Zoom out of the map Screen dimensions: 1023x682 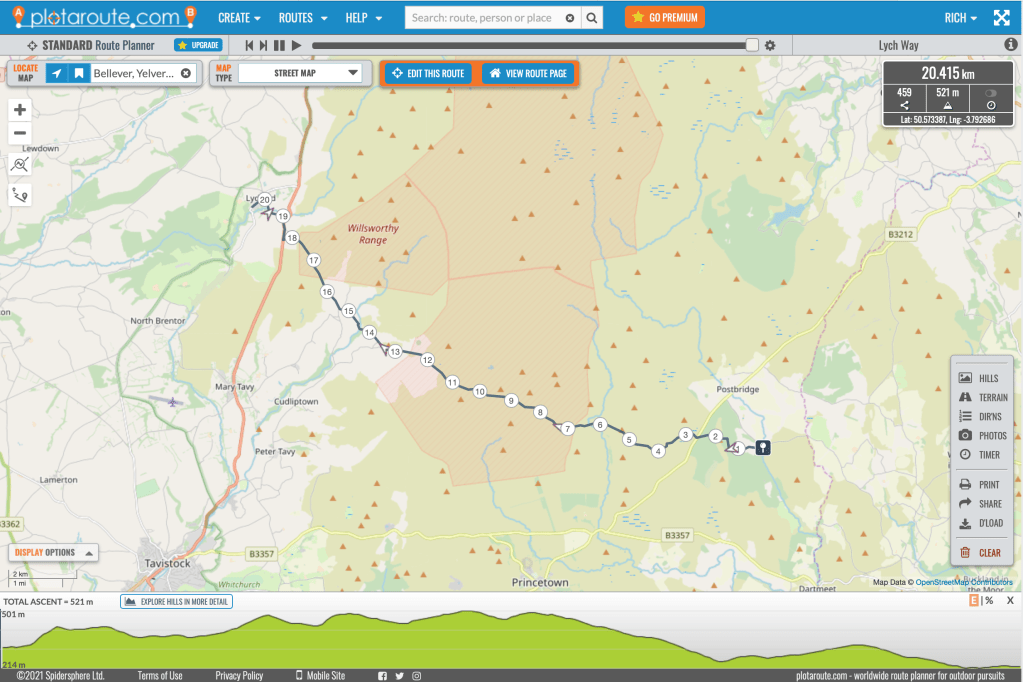20,134
